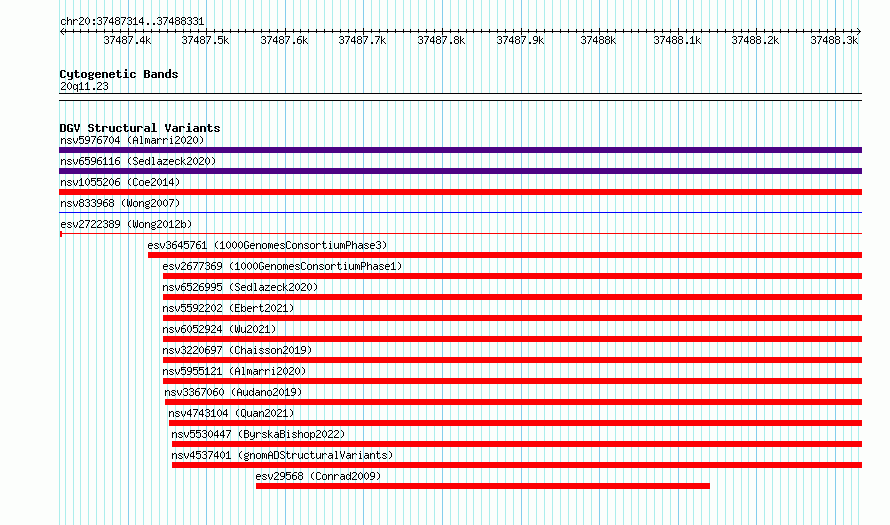890x525 pixels.
Task: Click the 37488.1k ruler tick label
Action: click(677, 40)
